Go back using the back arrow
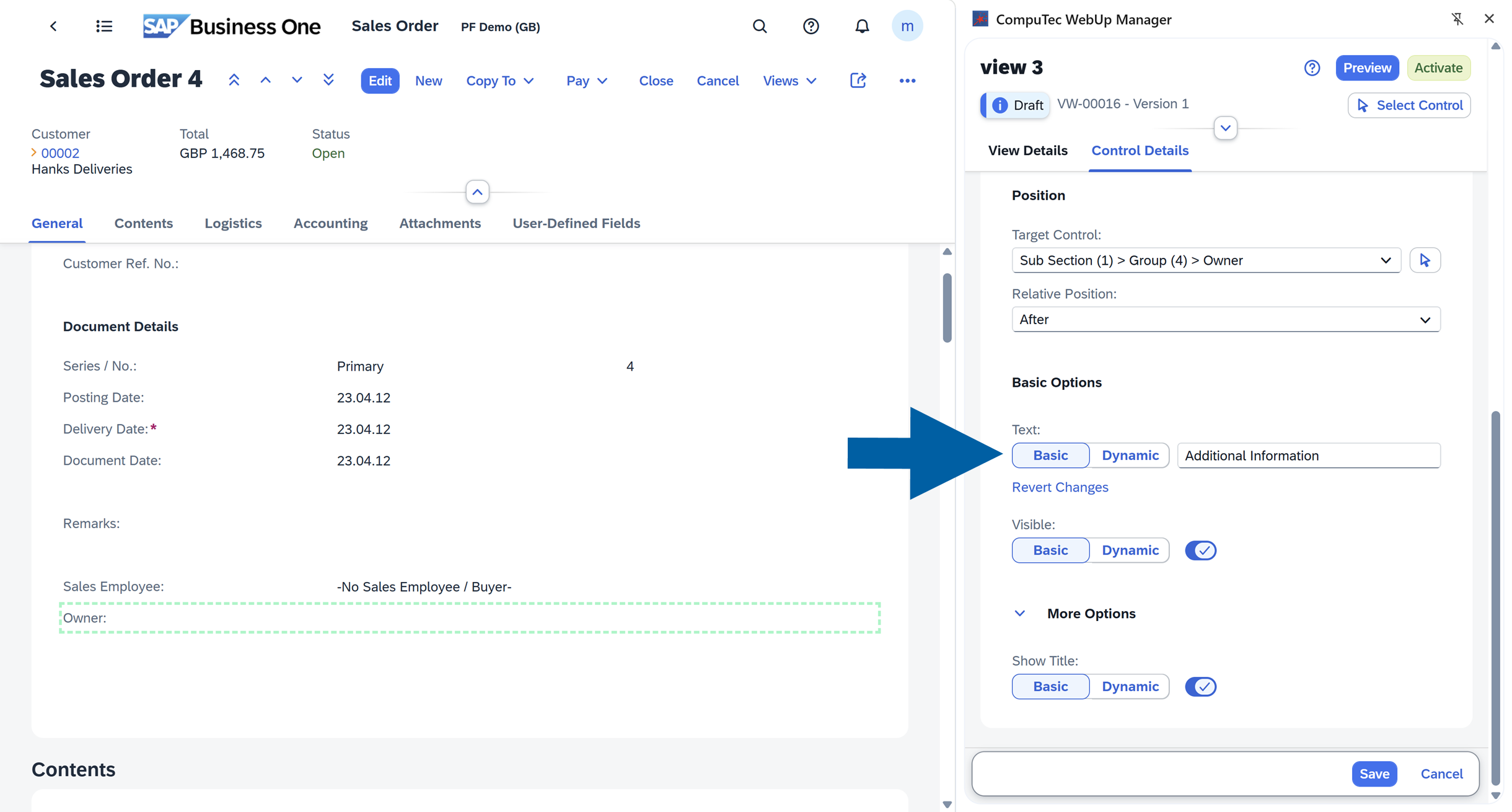The width and height of the screenshot is (1512, 812). coord(53,26)
